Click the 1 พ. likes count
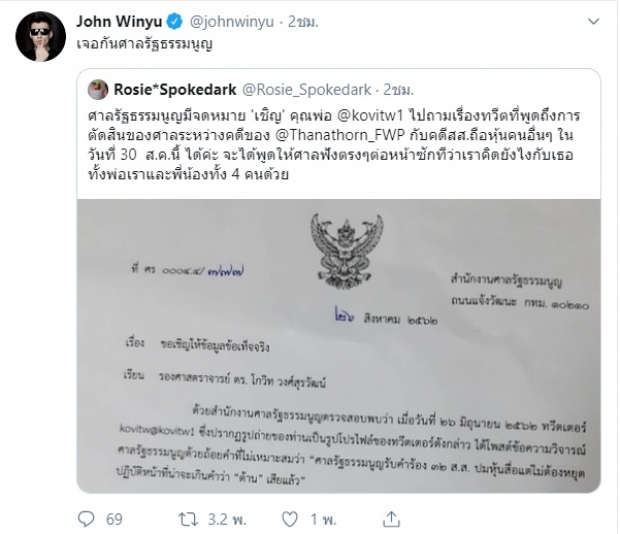The height and width of the screenshot is (534, 620). tap(323, 519)
